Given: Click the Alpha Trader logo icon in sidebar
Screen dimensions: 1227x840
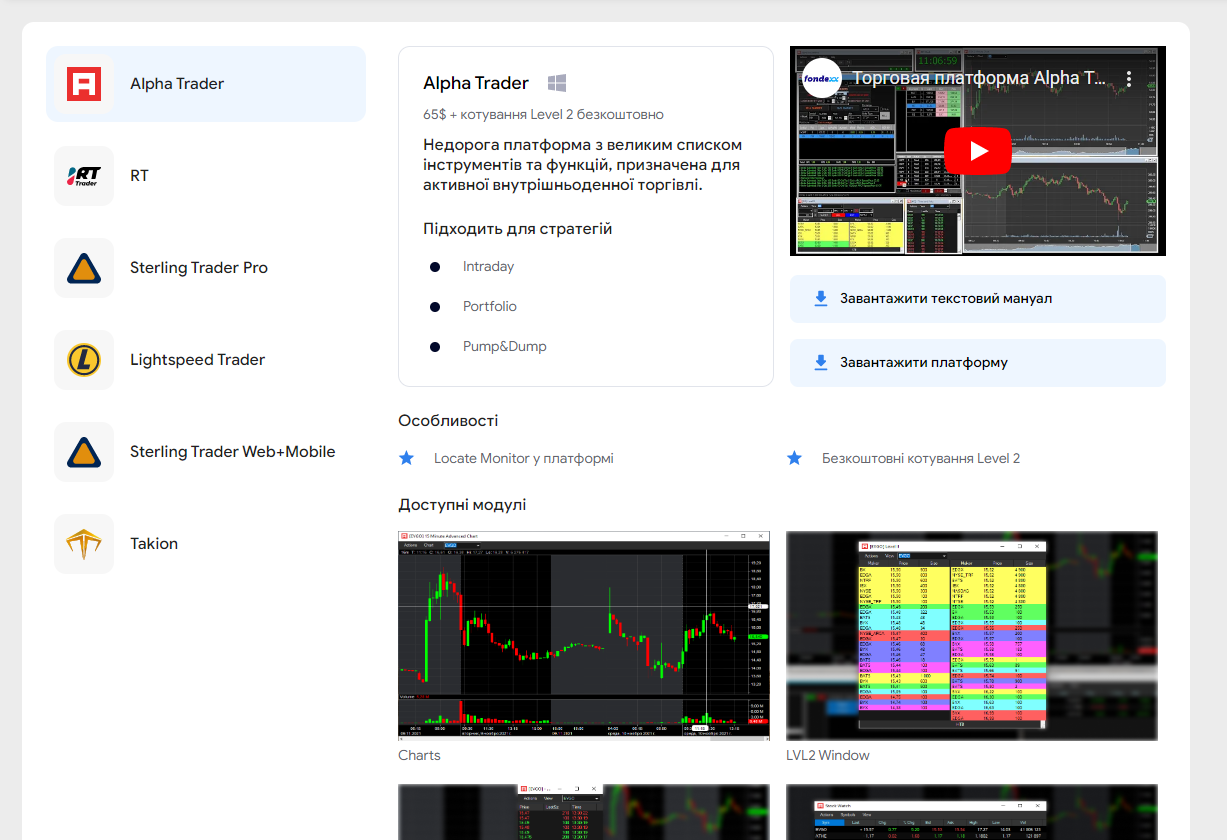Looking at the screenshot, I should tap(84, 84).
